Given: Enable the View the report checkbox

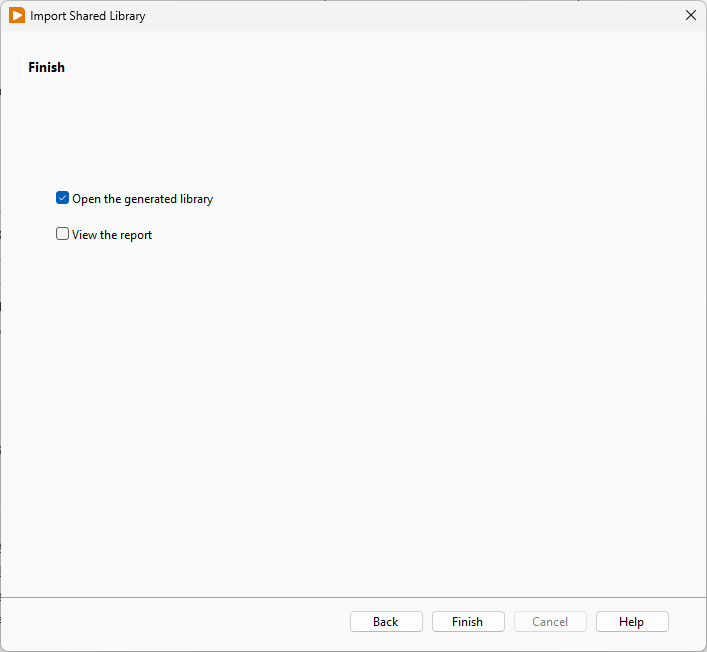Looking at the screenshot, I should [x=63, y=234].
